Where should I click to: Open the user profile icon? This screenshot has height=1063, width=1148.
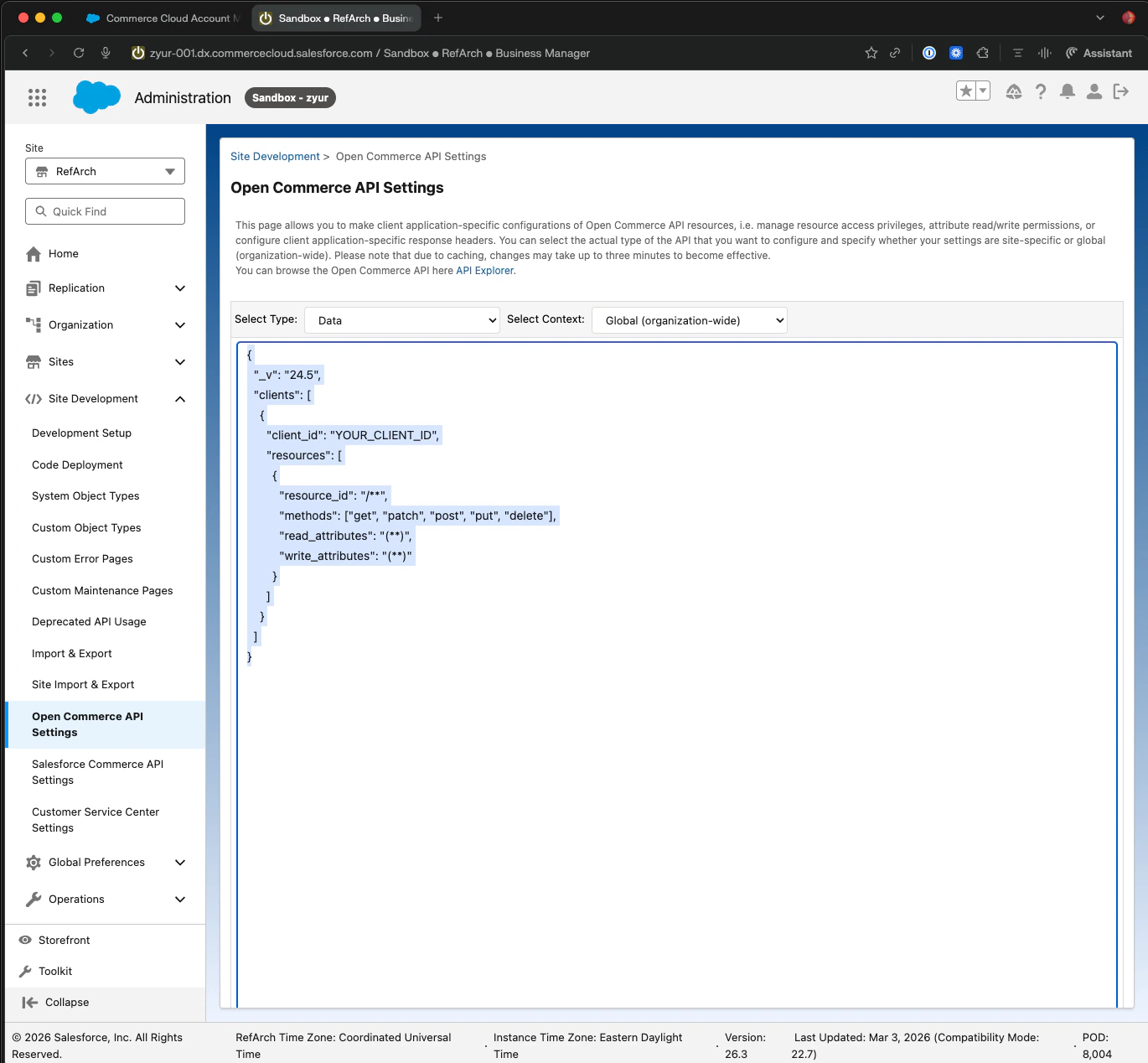(x=1094, y=91)
